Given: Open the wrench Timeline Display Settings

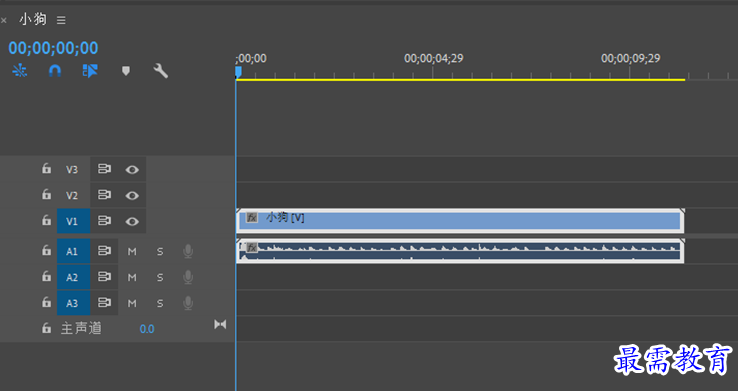Looking at the screenshot, I should 160,71.
